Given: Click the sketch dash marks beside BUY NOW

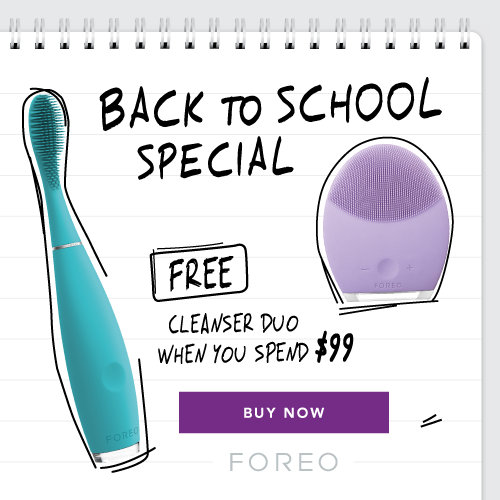Looking at the screenshot, I should [431, 421].
